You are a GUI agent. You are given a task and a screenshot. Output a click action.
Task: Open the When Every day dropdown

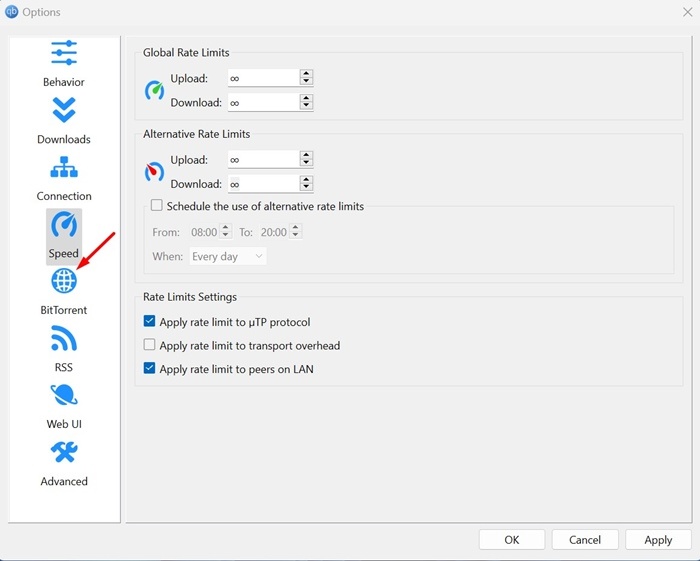tap(228, 256)
